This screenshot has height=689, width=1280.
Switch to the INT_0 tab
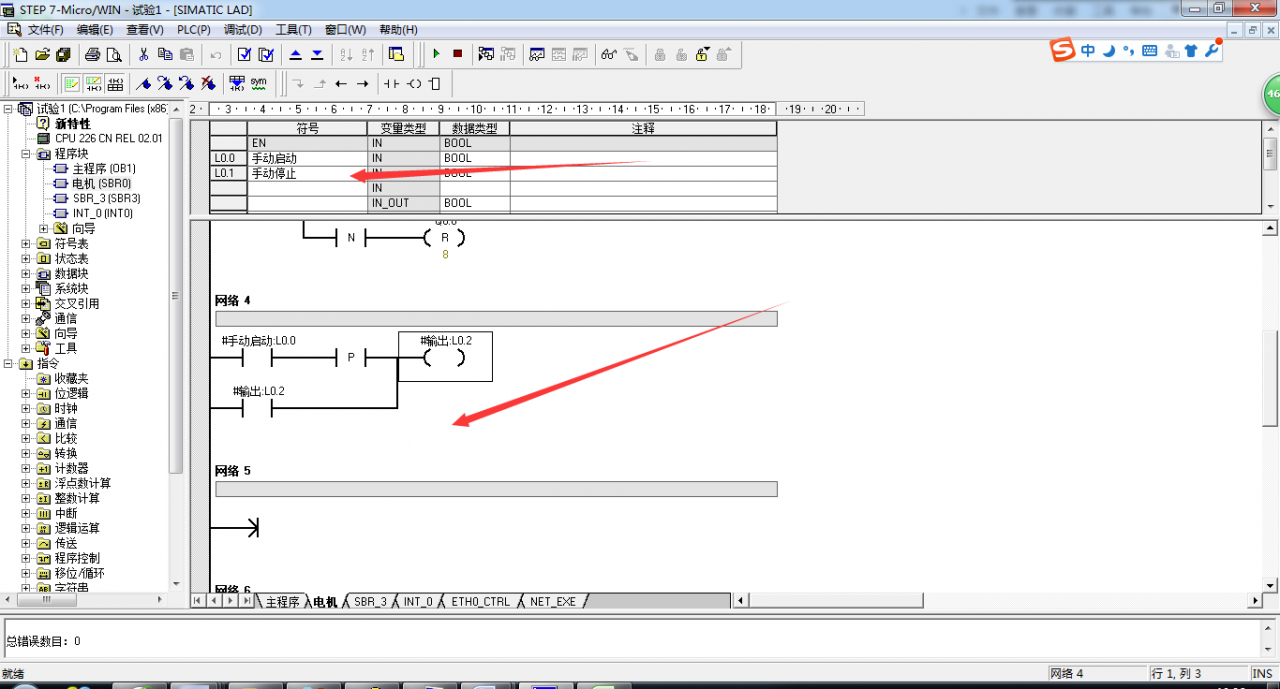[418, 602]
